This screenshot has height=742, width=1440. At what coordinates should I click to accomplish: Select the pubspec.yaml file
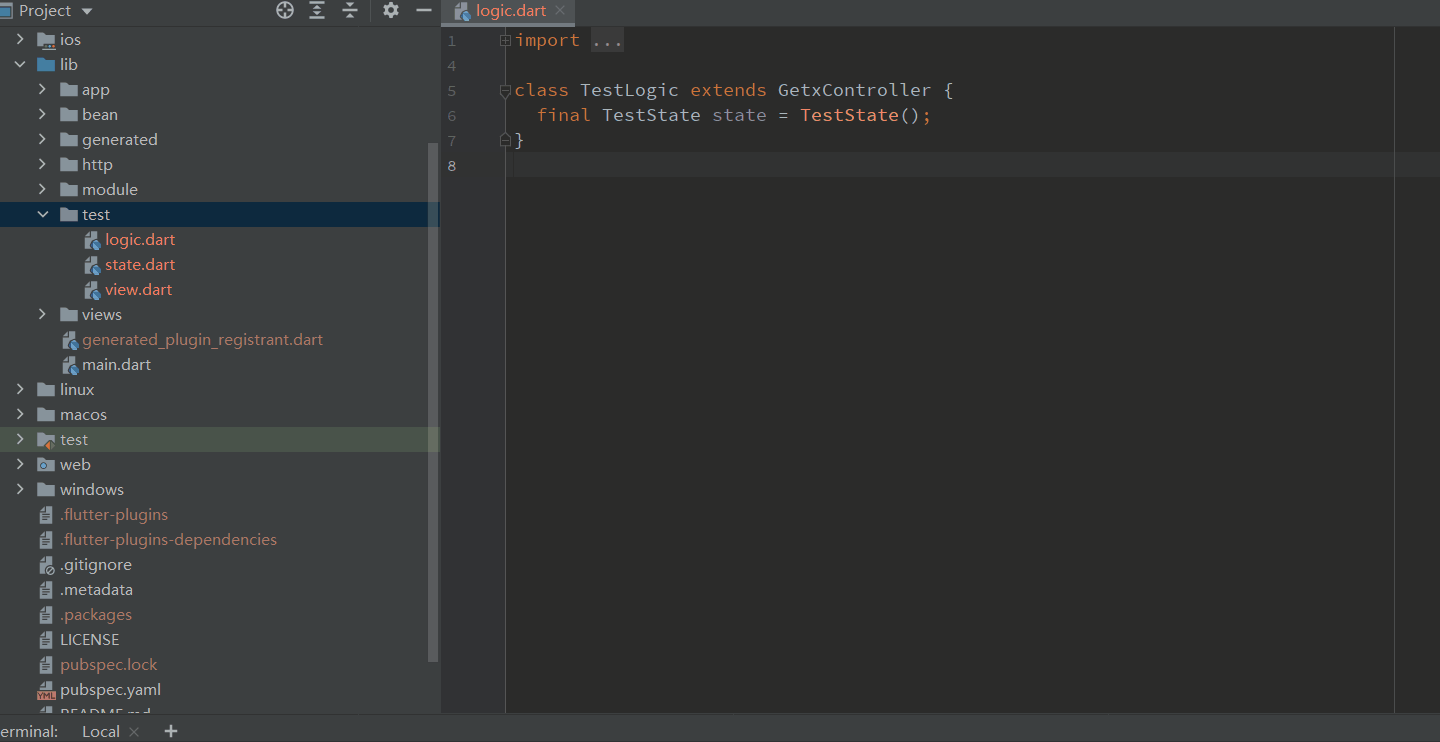coord(110,689)
